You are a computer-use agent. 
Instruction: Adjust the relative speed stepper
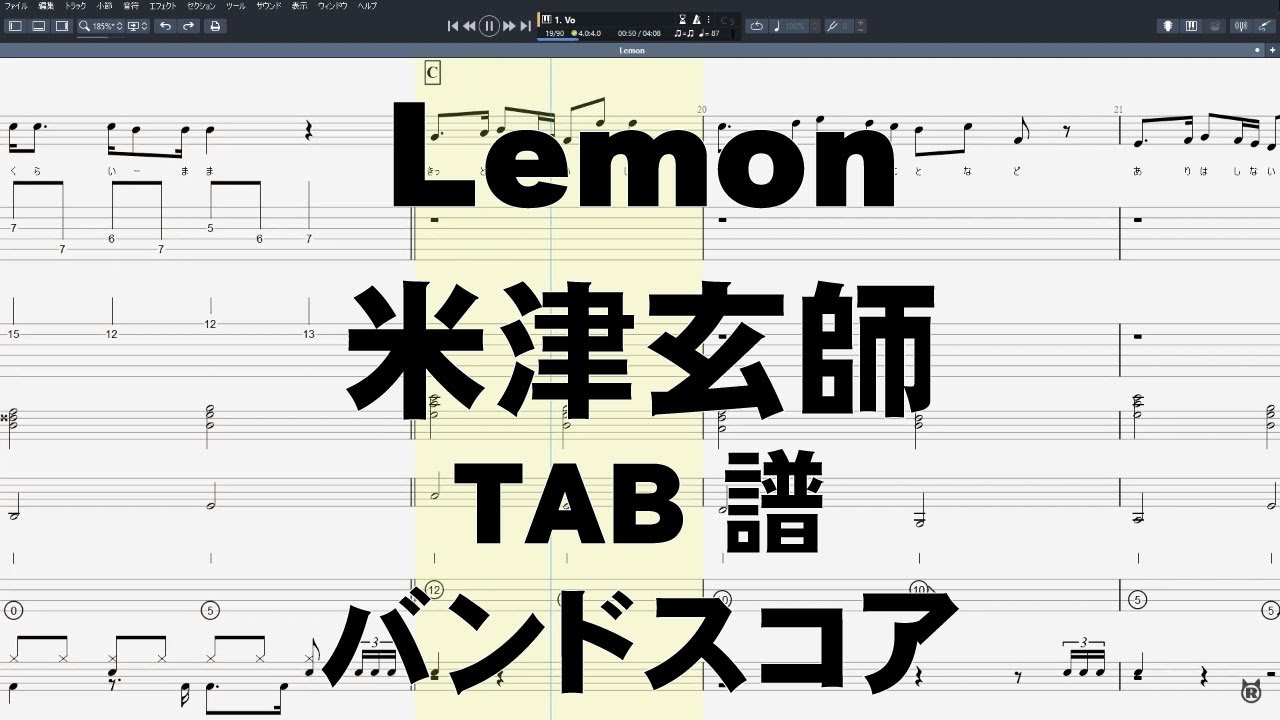pos(816,26)
